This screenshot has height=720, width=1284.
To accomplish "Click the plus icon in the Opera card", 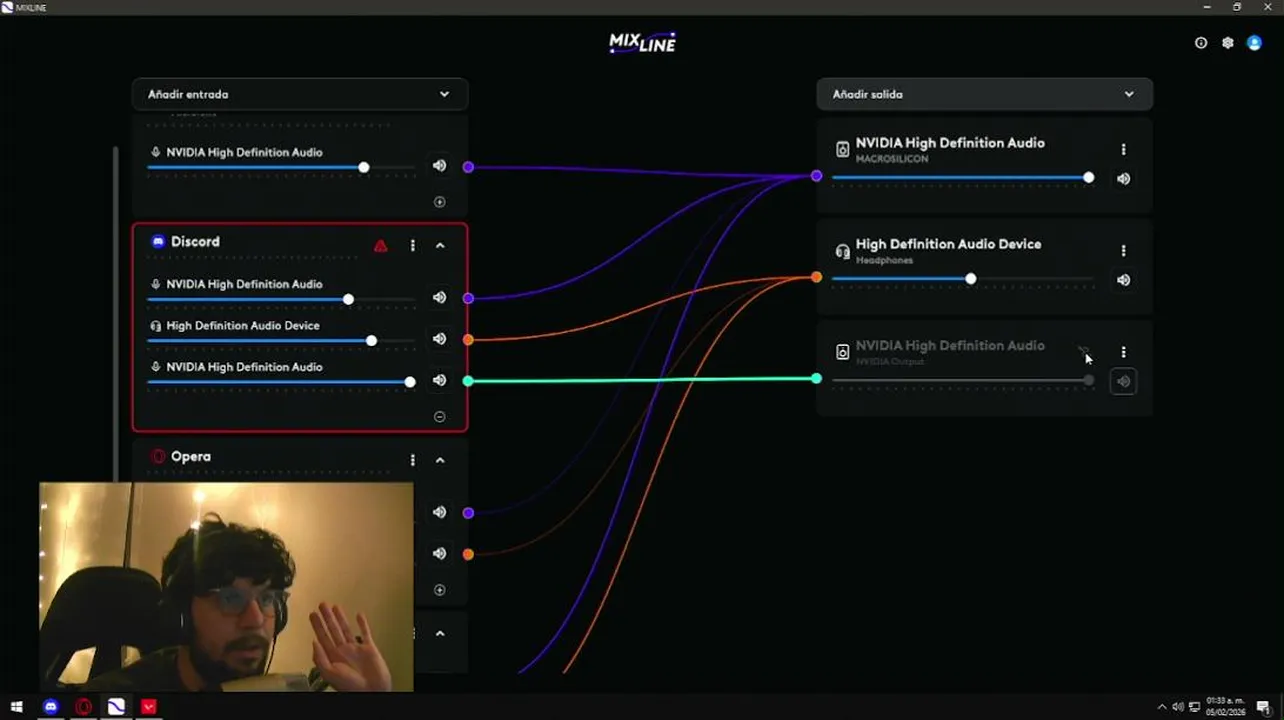I will click(x=439, y=590).
